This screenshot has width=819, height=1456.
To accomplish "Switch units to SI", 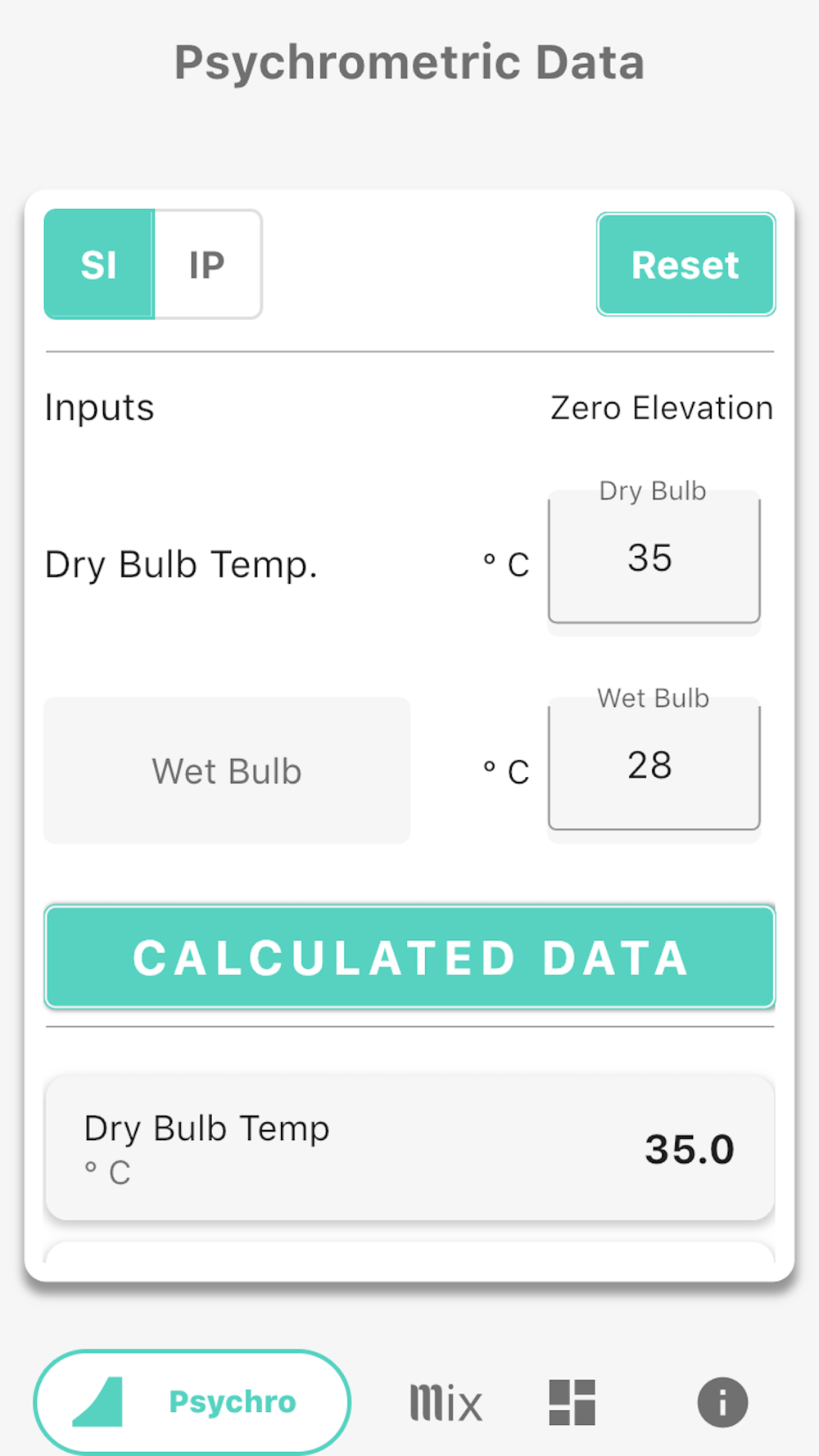I will [99, 265].
